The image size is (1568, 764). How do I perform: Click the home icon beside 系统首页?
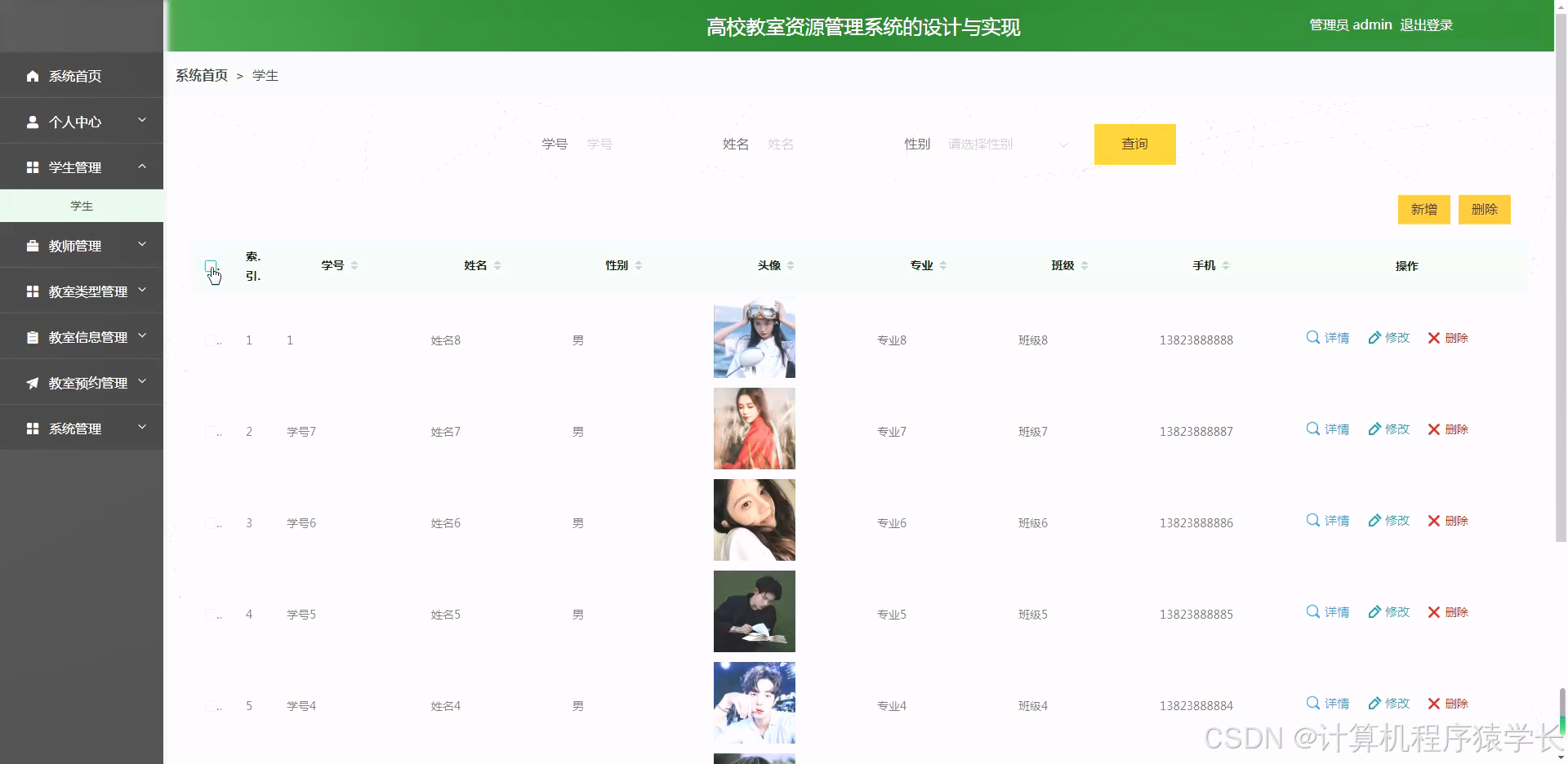[x=33, y=76]
